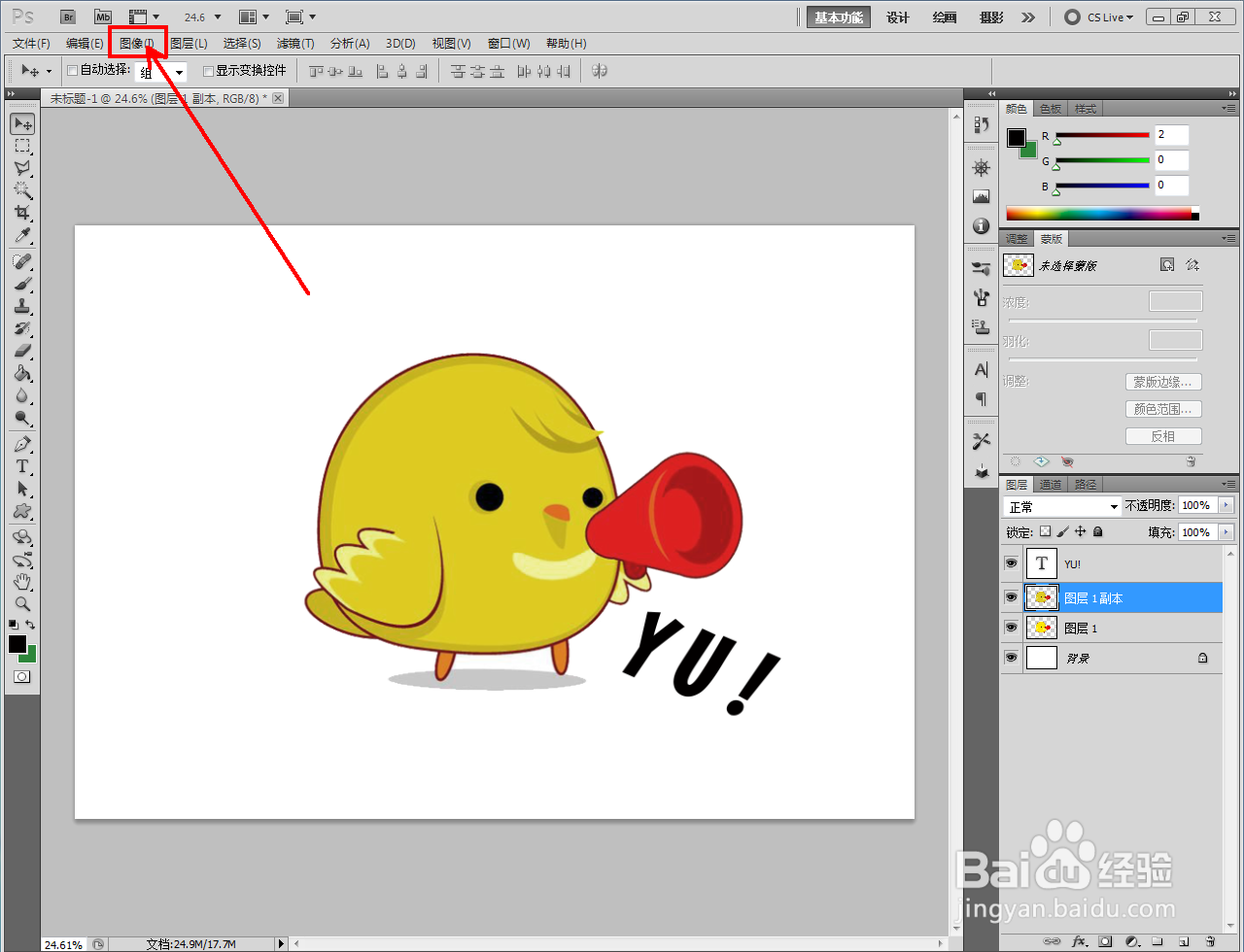Select the Magic Wand tool
The height and width of the screenshot is (952, 1244).
click(x=22, y=190)
